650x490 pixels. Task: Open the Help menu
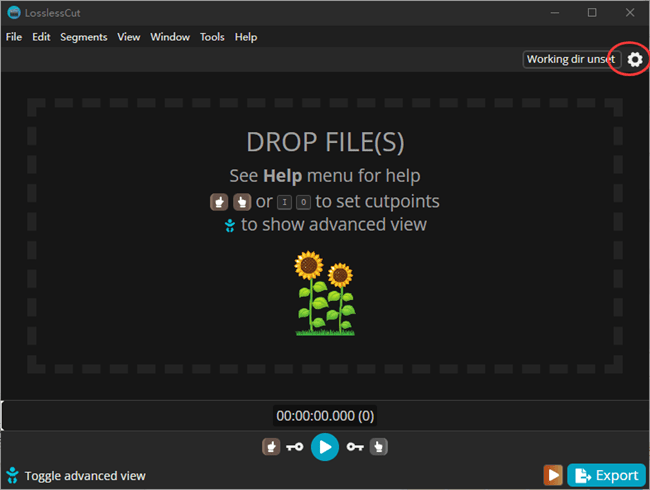pyautogui.click(x=246, y=37)
